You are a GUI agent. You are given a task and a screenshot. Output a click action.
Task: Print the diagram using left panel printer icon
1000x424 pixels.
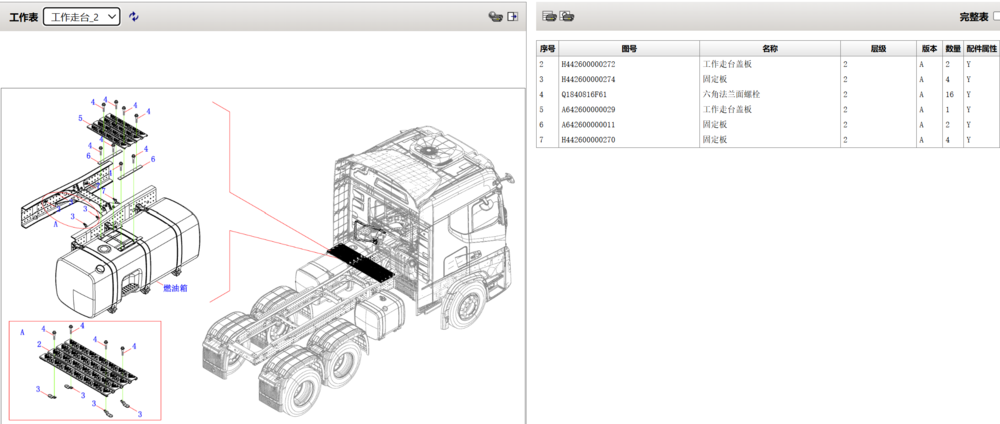(x=494, y=16)
